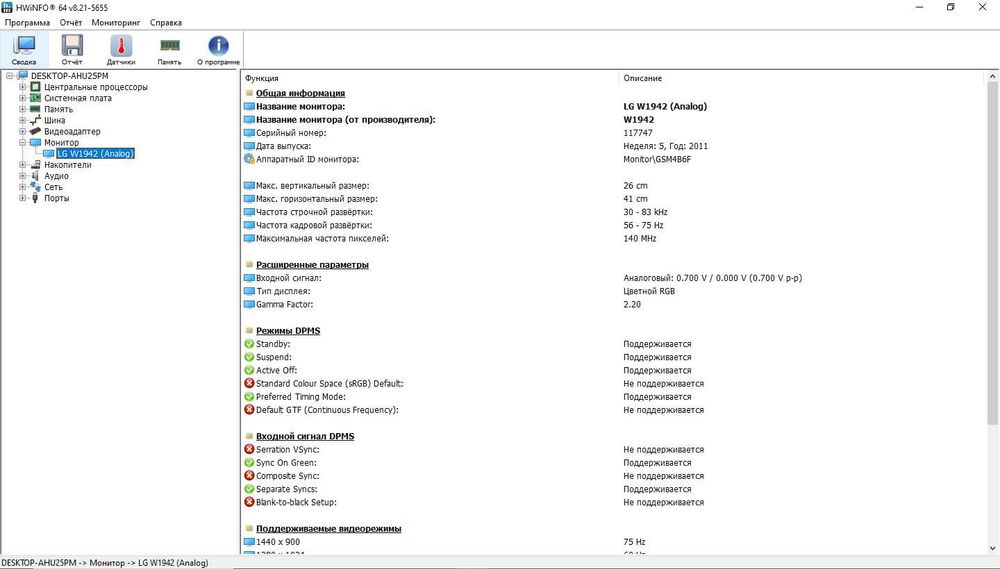
Task: Expand the Центральные процессоры tree node
Action: point(22,87)
